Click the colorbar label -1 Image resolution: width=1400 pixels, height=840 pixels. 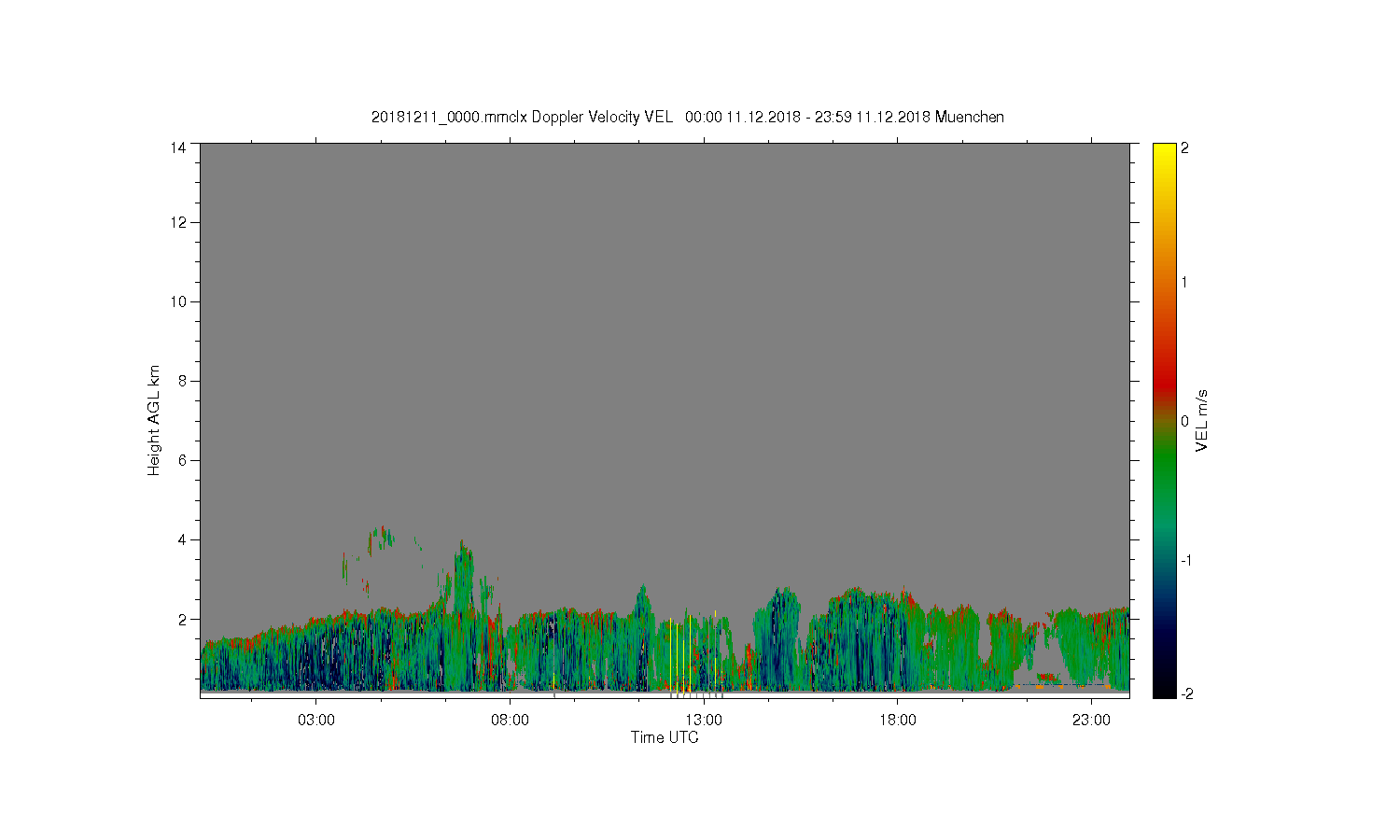(x=1186, y=560)
